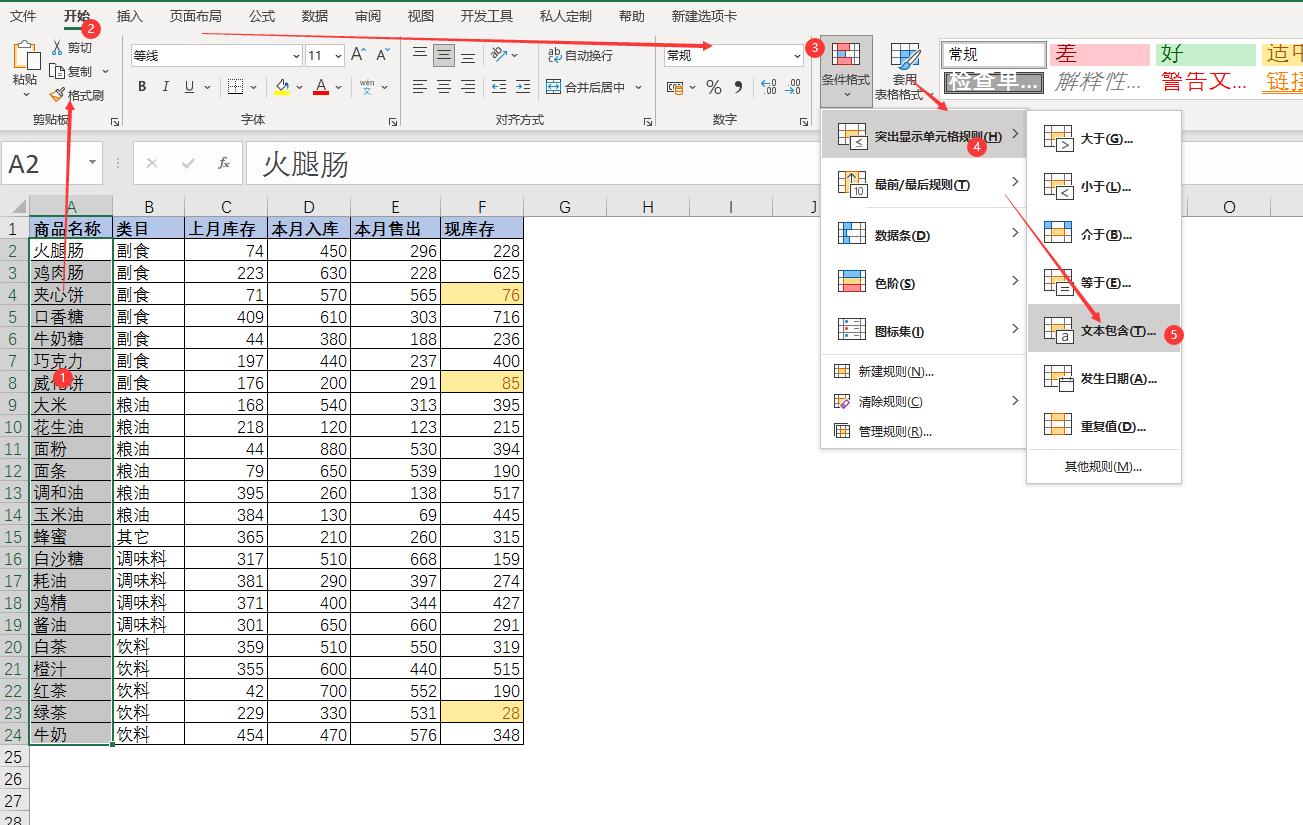Image resolution: width=1303 pixels, height=825 pixels.
Task: Switch to the 公式 tab
Action: click(x=262, y=16)
